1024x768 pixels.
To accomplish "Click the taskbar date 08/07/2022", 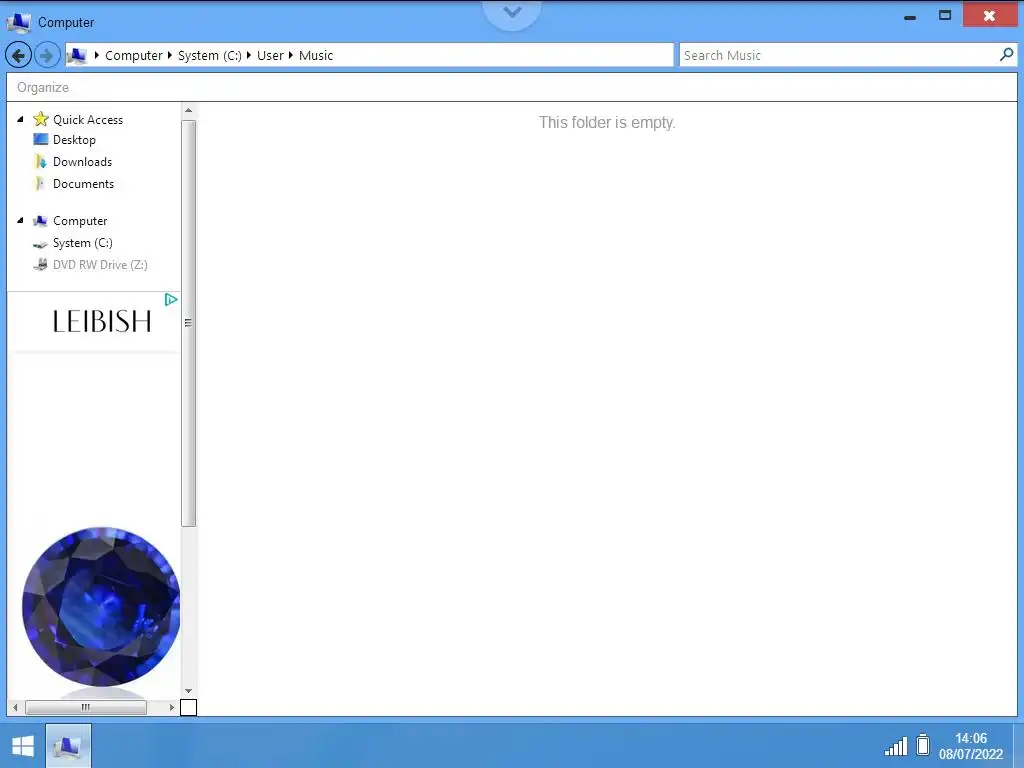I will pyautogui.click(x=970, y=754).
